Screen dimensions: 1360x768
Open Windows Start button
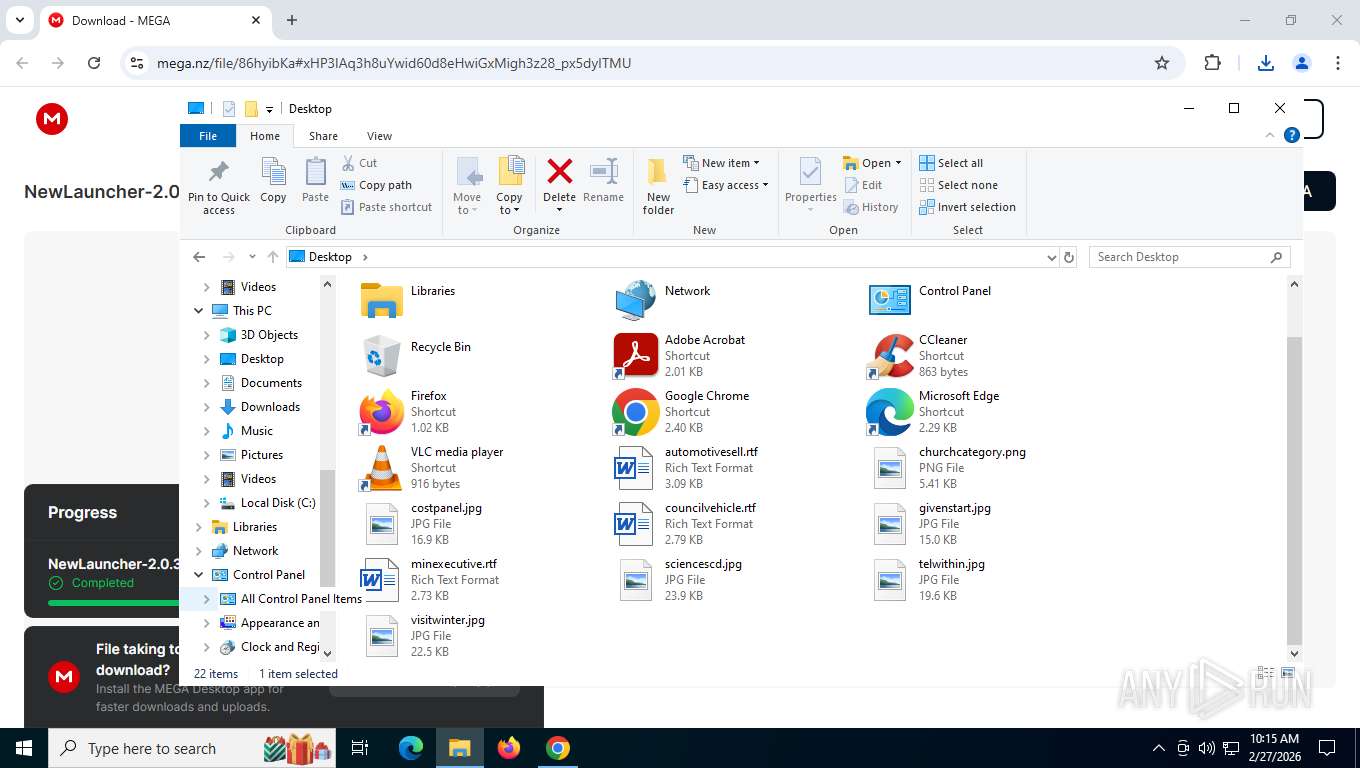(23, 748)
